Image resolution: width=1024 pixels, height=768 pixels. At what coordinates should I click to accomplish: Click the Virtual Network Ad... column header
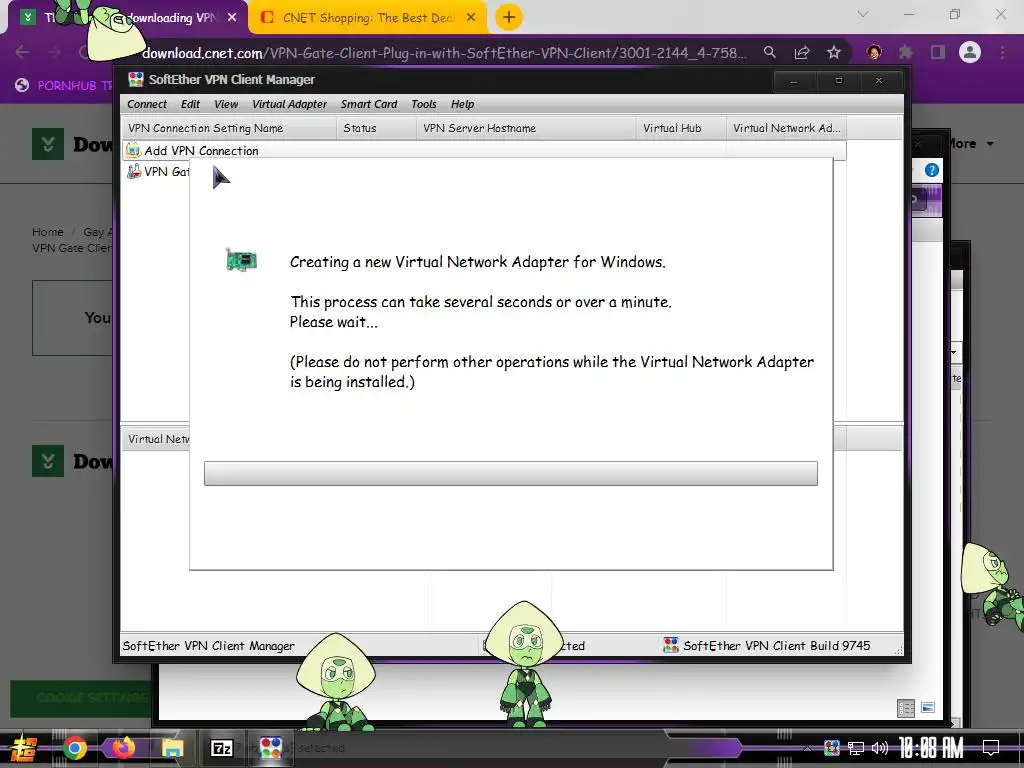coord(787,129)
